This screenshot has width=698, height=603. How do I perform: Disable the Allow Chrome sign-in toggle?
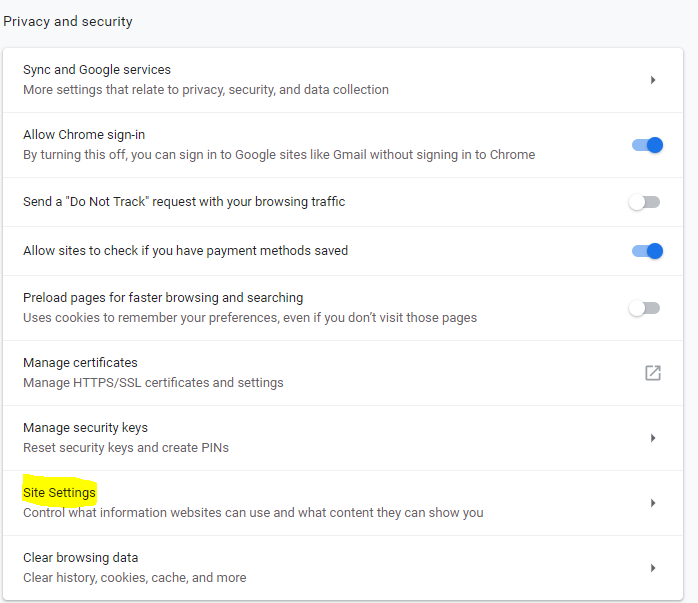[647, 145]
